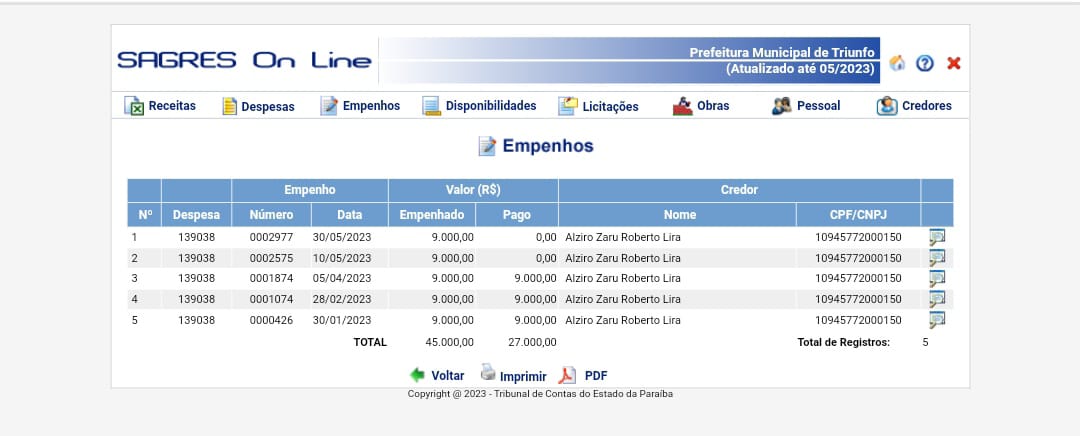Open the Despesas menu
1080x436 pixels.
tap(258, 106)
